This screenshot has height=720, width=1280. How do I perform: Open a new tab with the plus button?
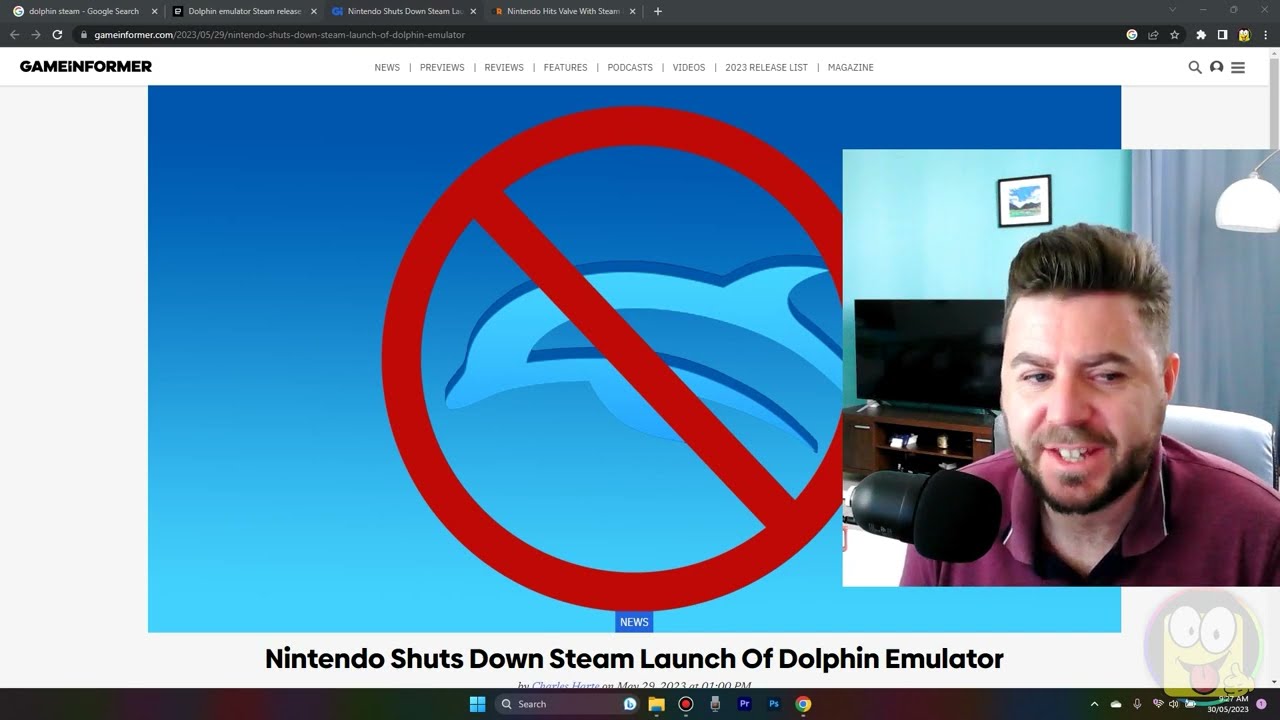[657, 11]
